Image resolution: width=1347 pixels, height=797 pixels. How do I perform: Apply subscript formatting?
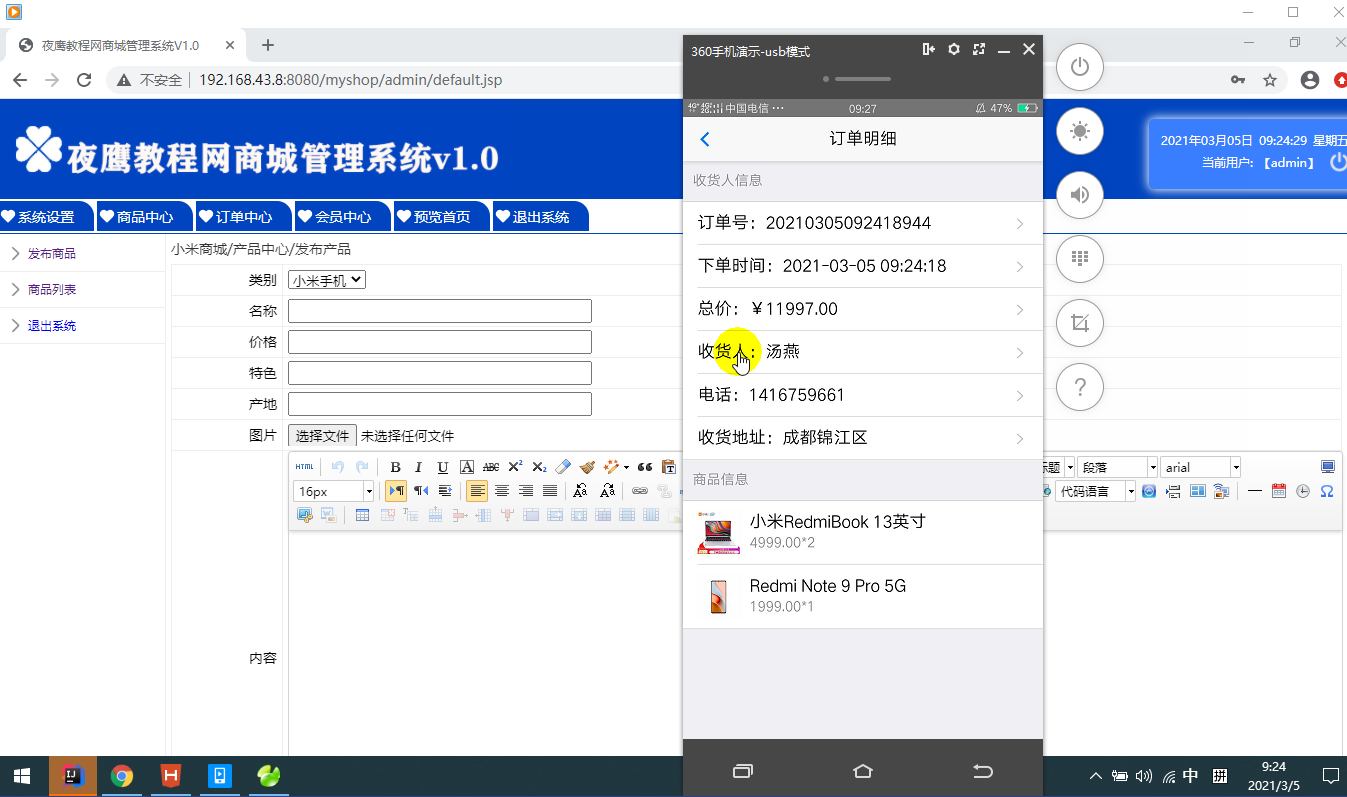[x=539, y=467]
